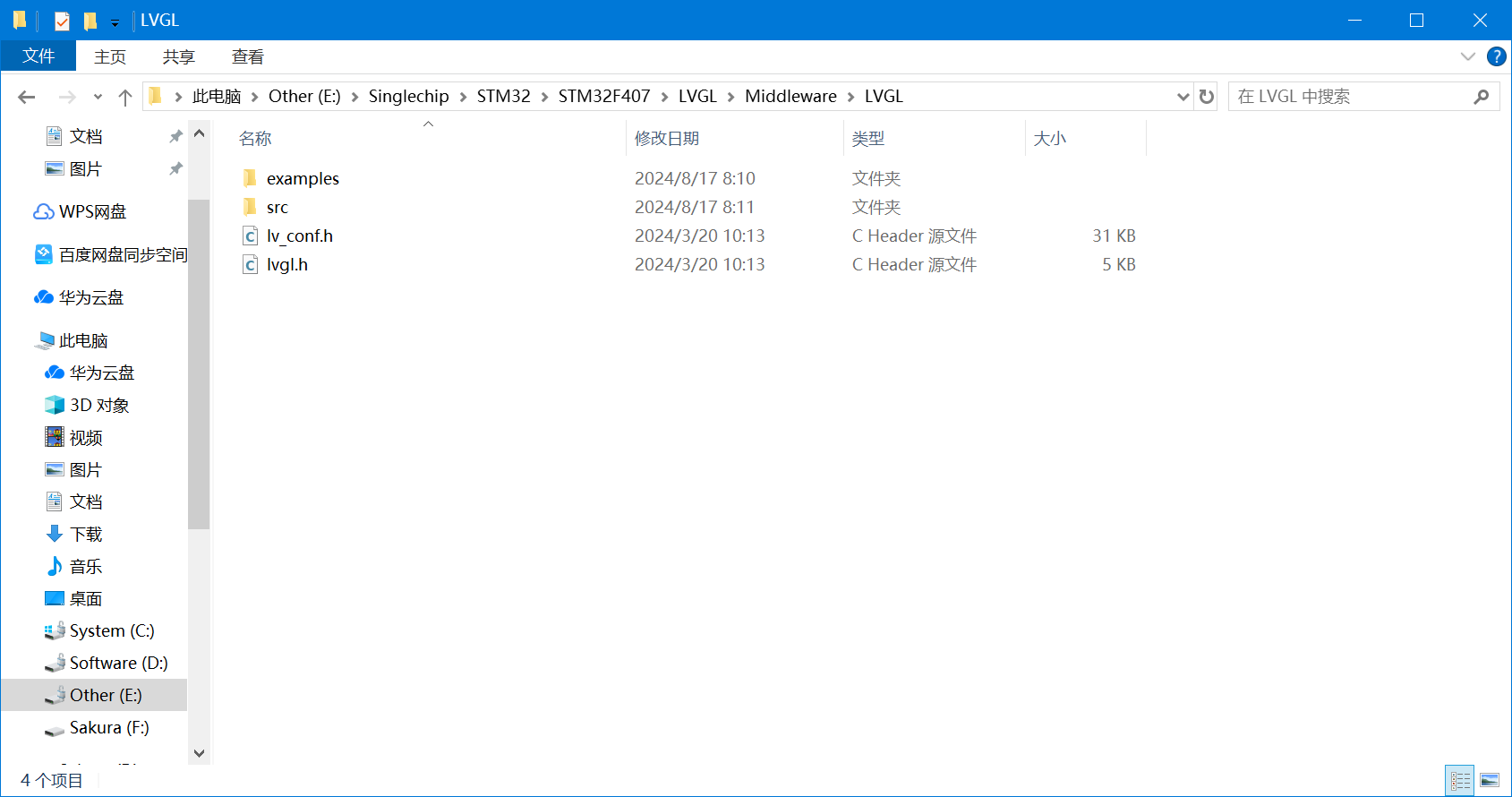Select the lvgl.h file icon
This screenshot has width=1512, height=797.
click(251, 264)
